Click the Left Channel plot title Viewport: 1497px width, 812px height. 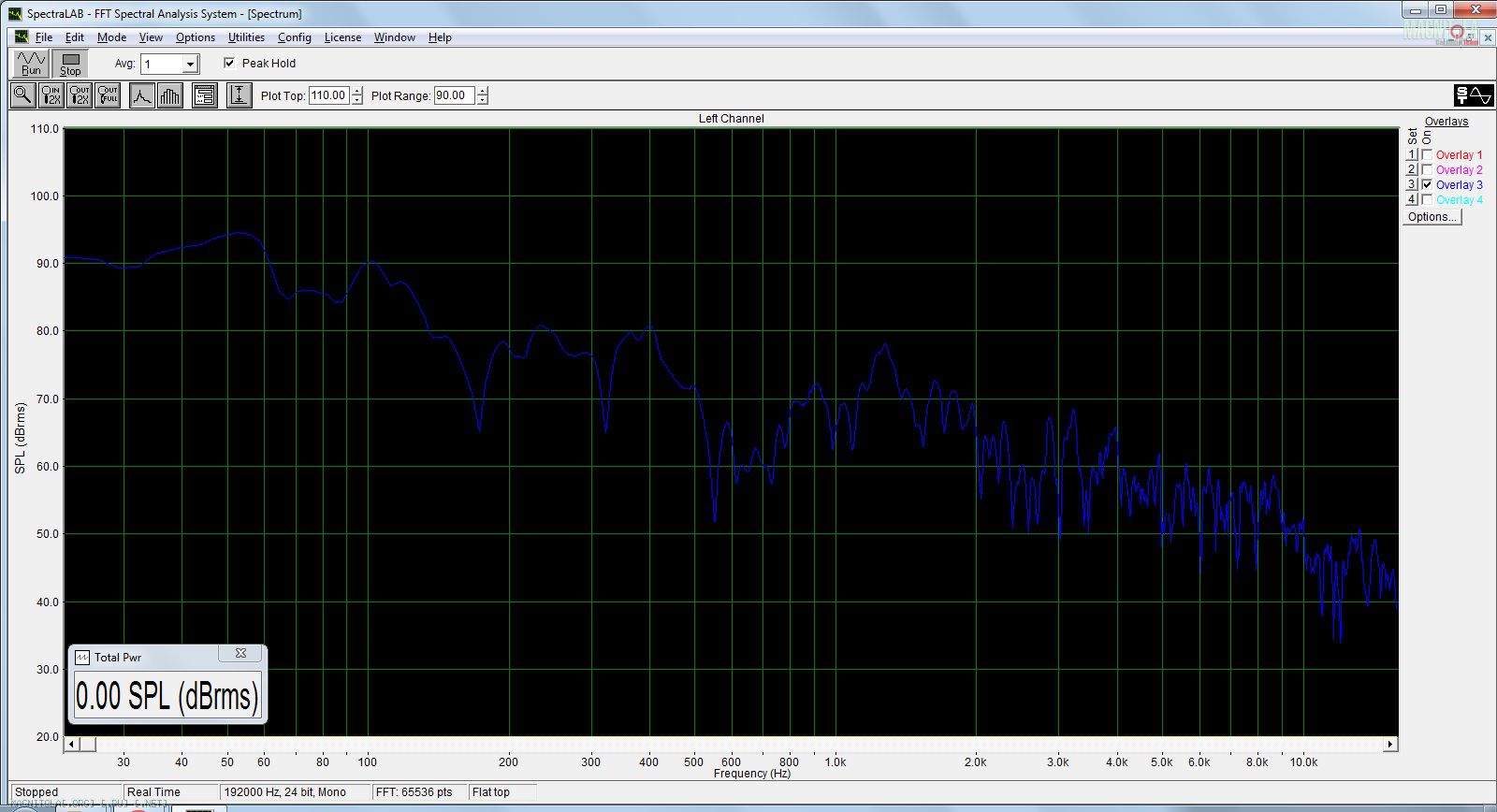731,119
